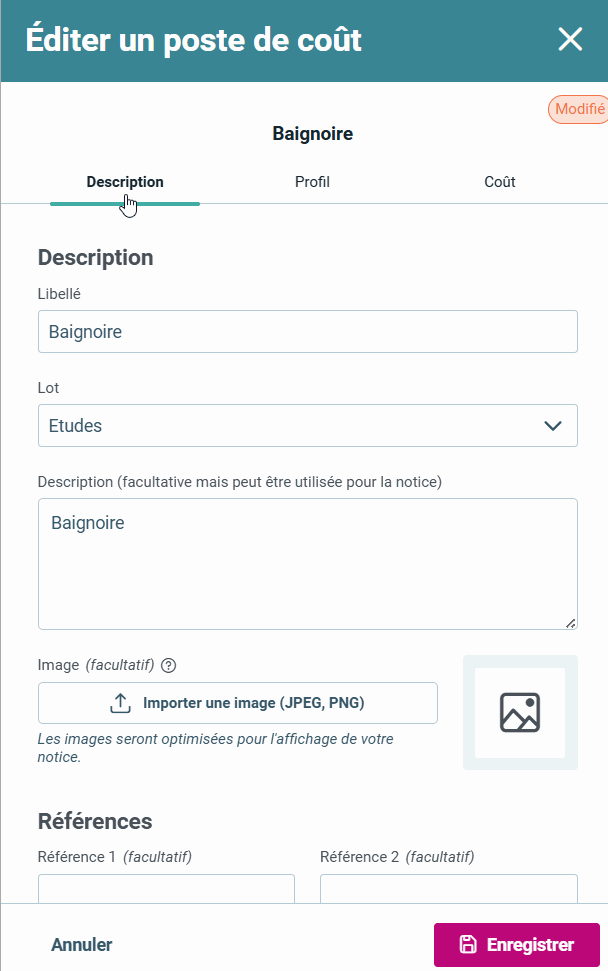Click the help icon beside Image label
Viewport: 608px width, 971px height.
[168, 665]
